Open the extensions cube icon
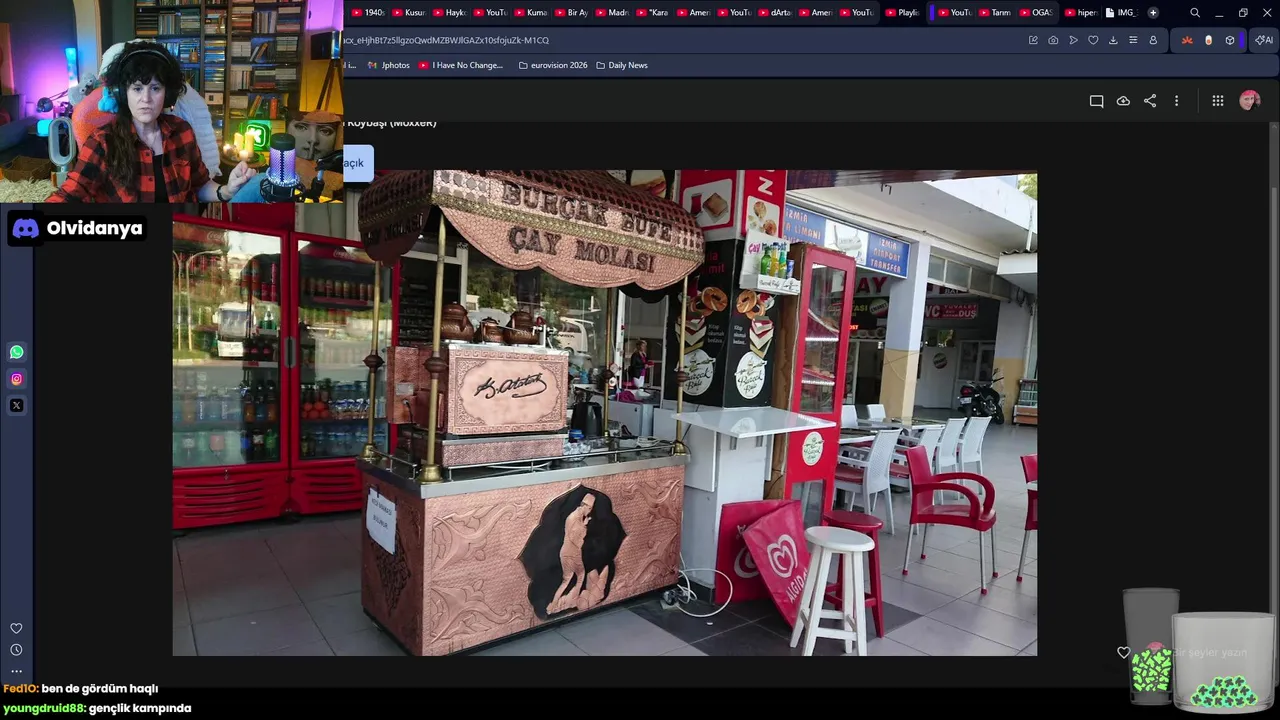 coord(1230,40)
